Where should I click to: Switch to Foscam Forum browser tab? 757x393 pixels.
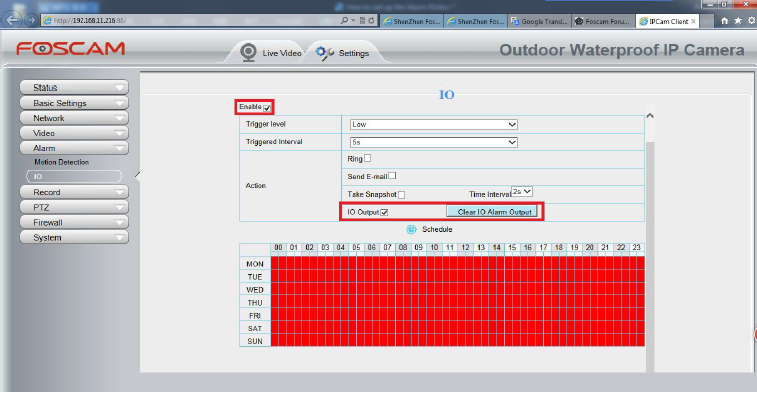click(x=603, y=21)
